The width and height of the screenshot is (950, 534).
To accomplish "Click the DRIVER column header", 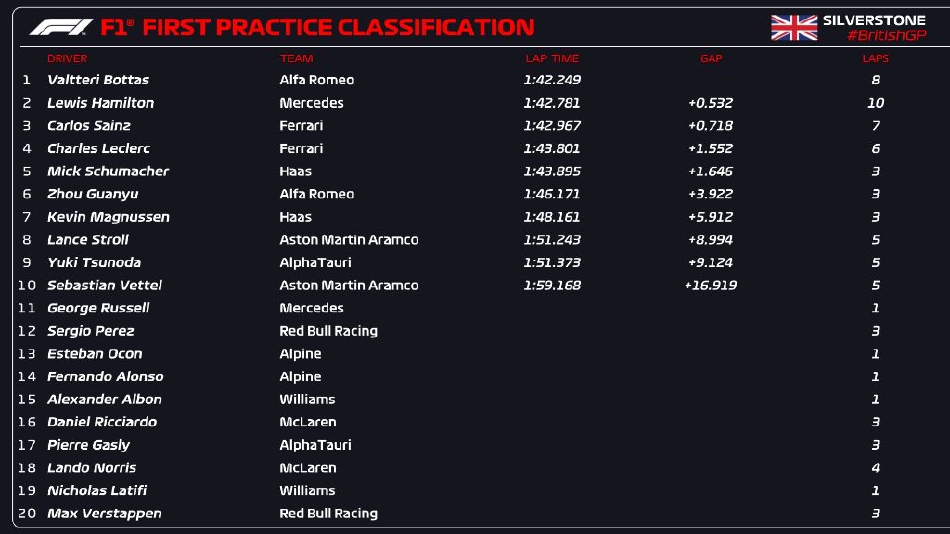I will click(67, 59).
